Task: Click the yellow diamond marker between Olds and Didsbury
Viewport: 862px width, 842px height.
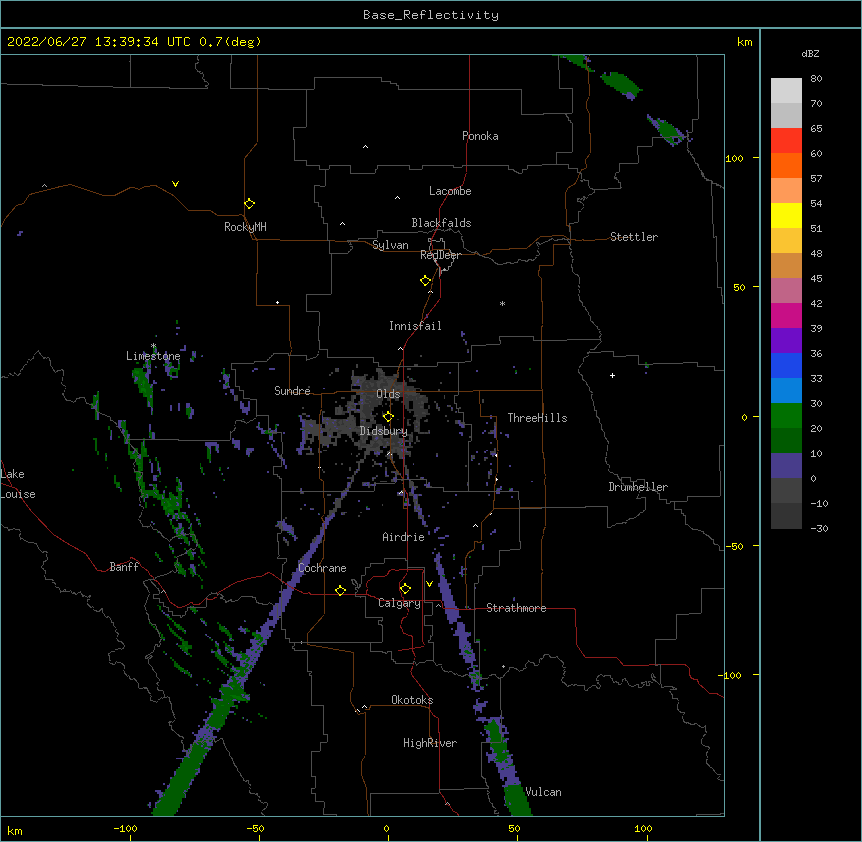Action: (x=388, y=417)
